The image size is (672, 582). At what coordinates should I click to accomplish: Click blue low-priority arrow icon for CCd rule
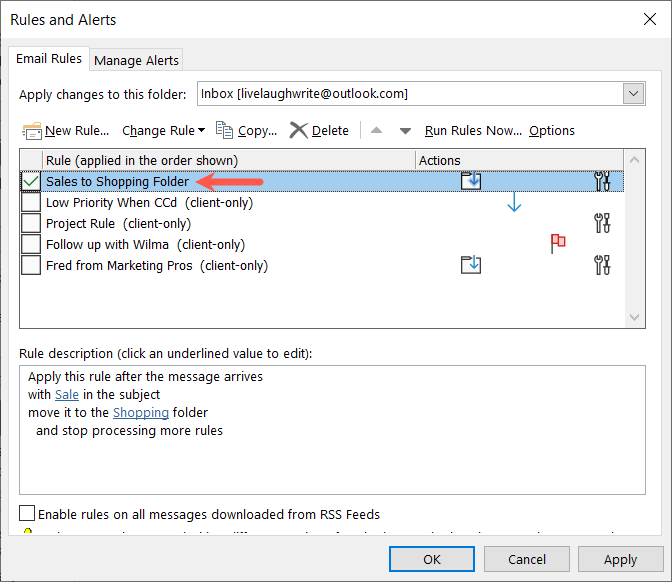pos(514,202)
